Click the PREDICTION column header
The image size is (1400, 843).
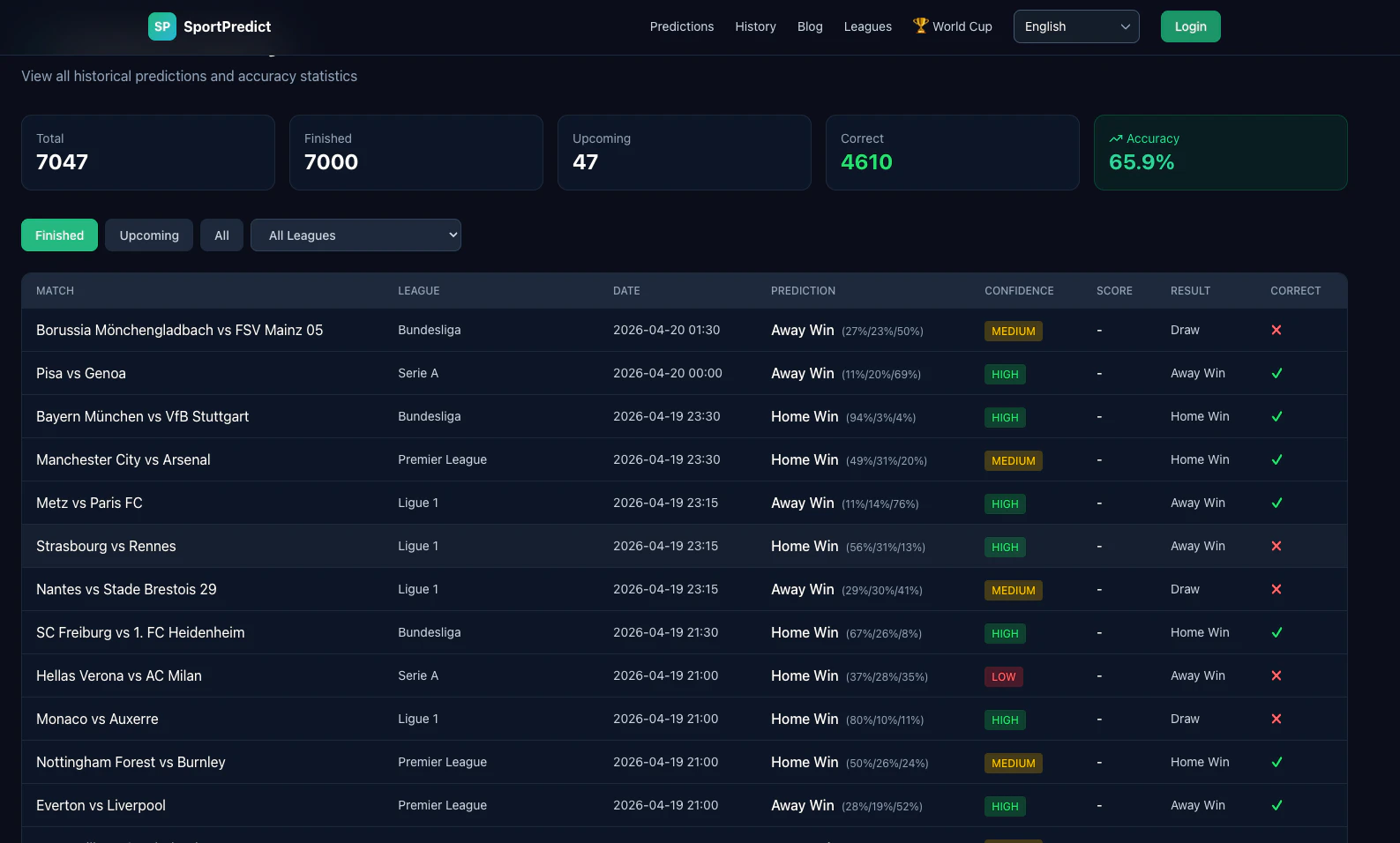click(803, 291)
